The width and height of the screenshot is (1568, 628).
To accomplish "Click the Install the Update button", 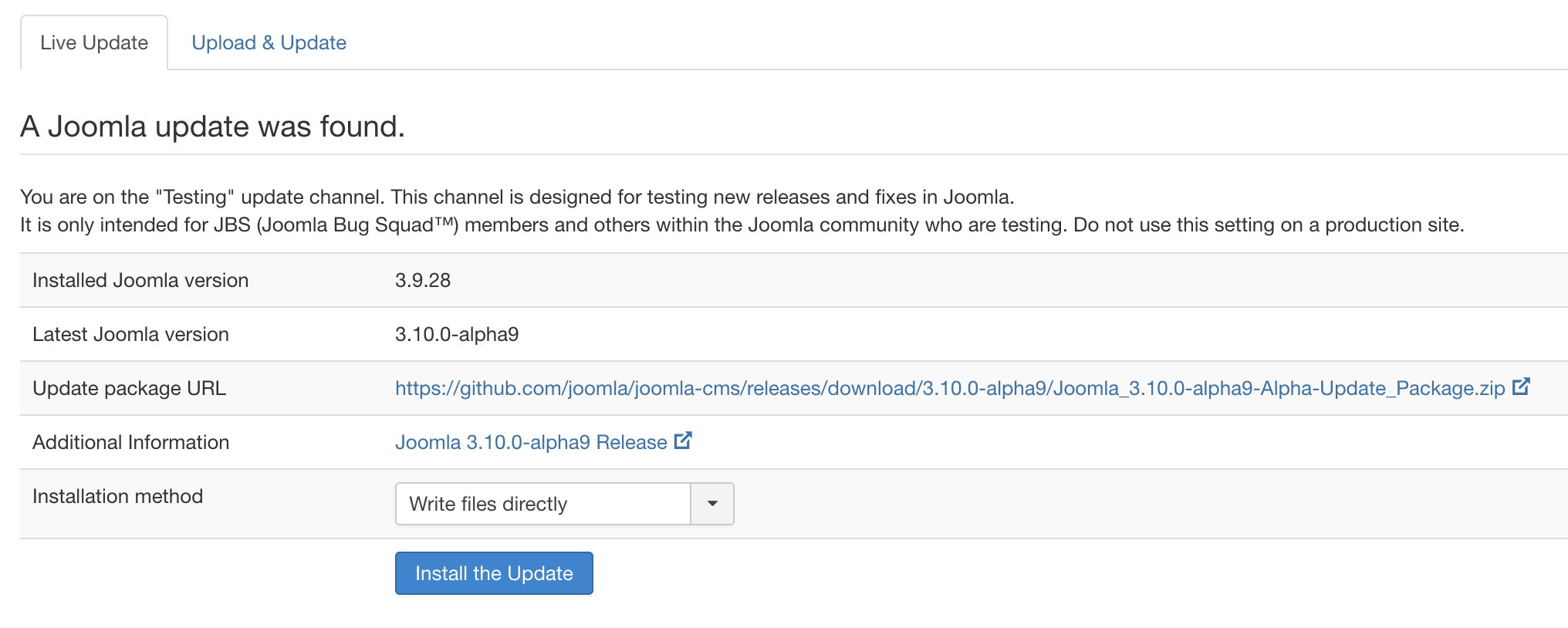I will [494, 573].
